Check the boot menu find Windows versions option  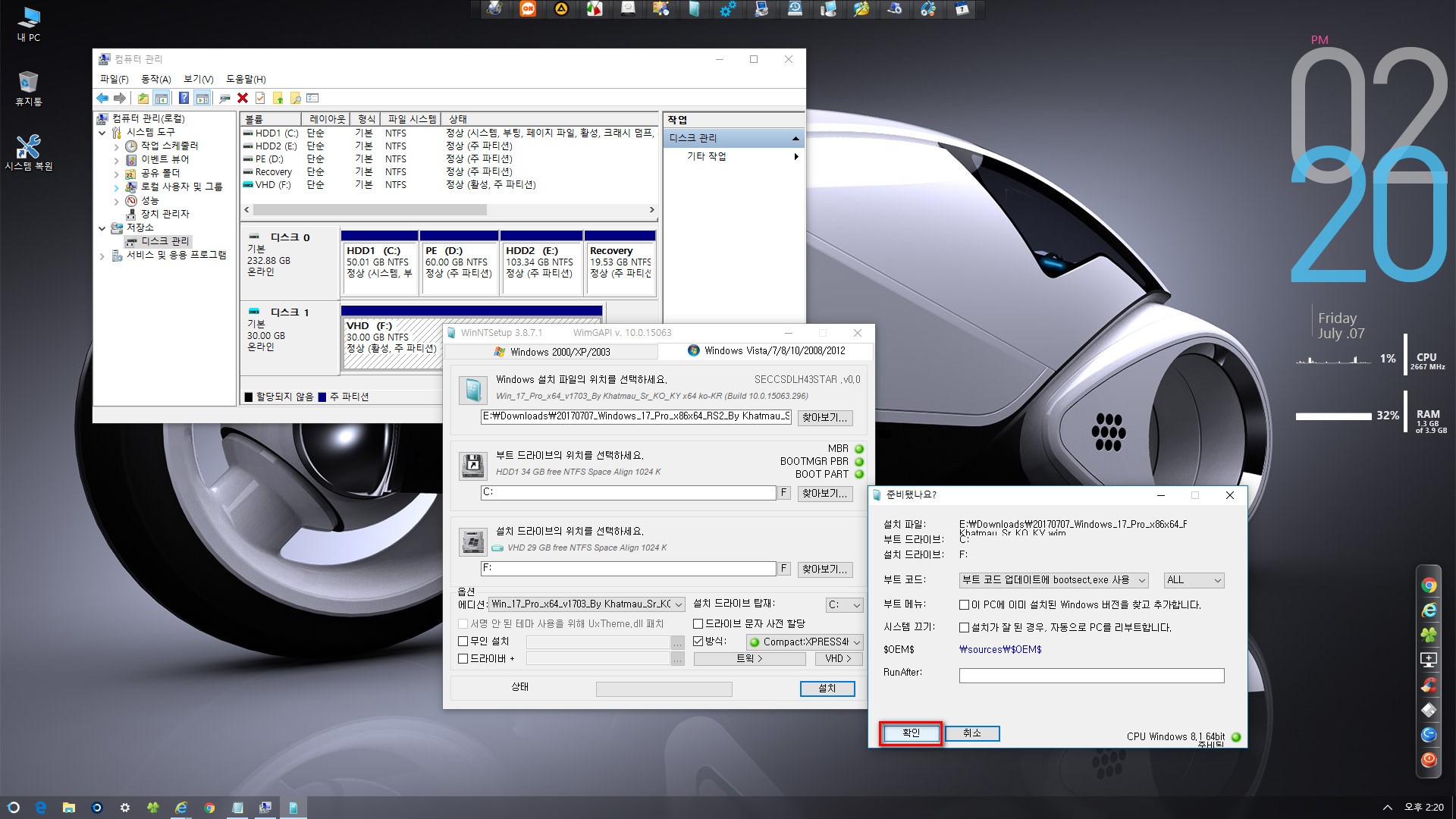(964, 605)
